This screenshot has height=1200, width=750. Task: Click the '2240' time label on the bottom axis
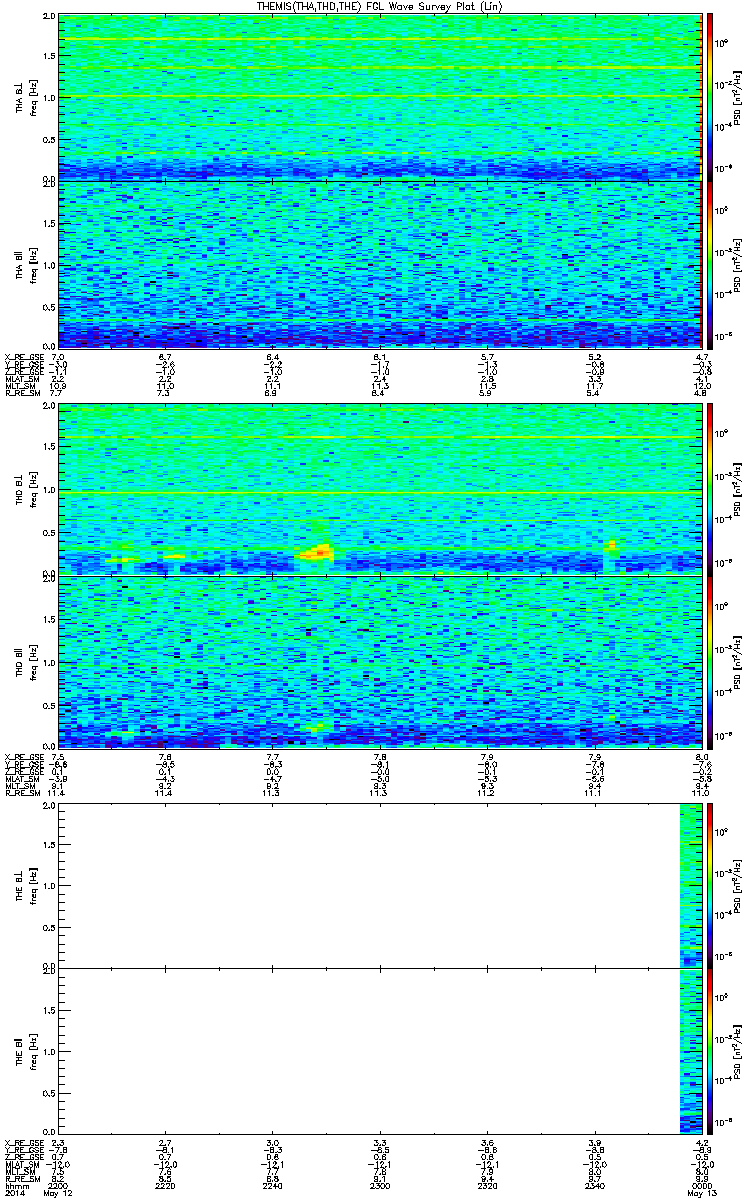point(272,1186)
